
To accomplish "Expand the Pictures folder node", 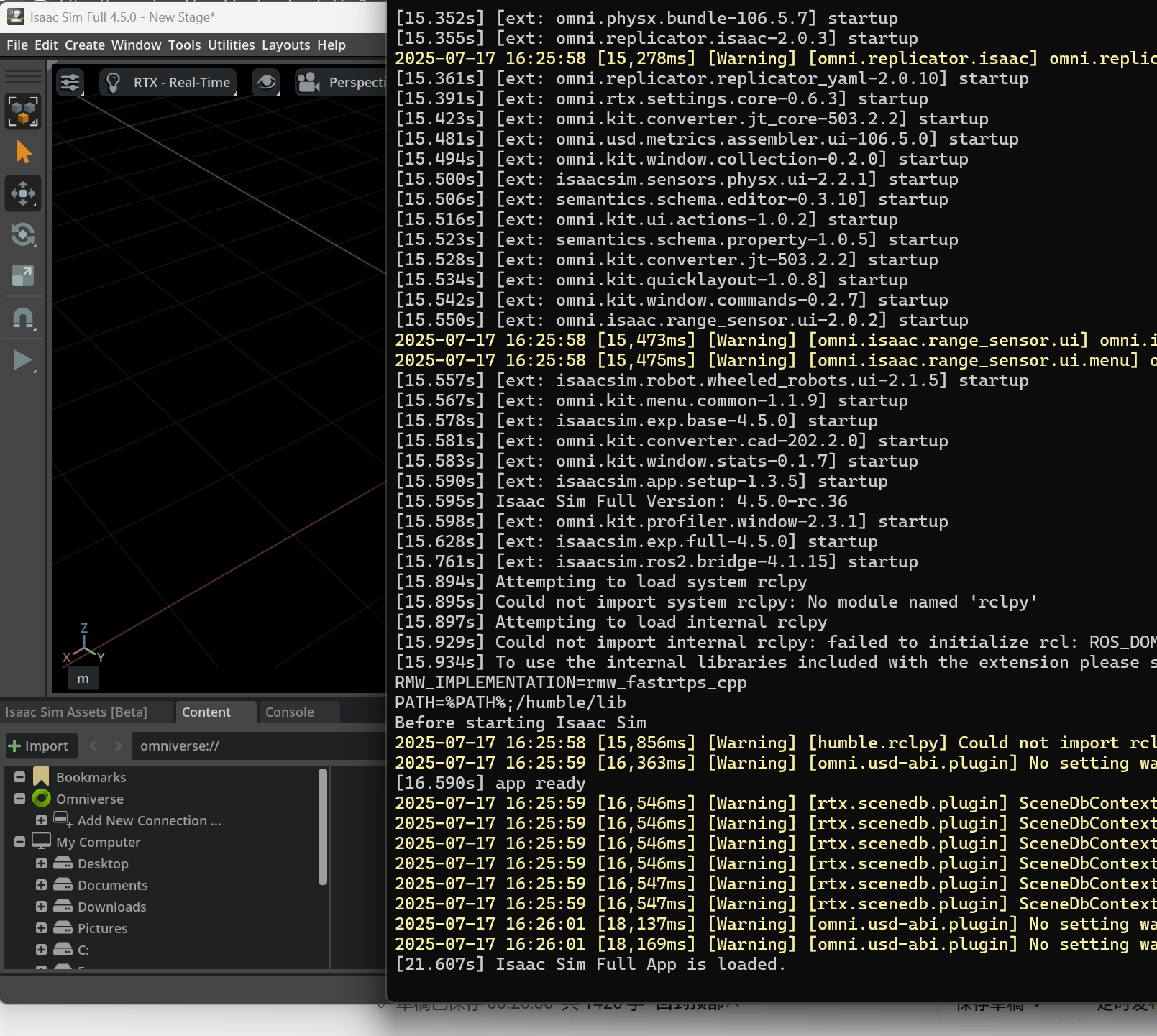I will point(42,927).
